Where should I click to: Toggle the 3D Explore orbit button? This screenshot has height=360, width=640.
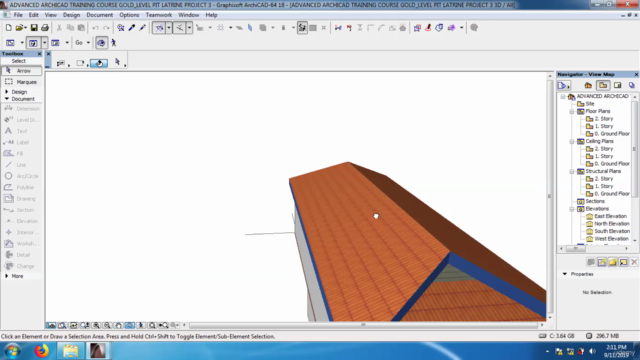pyautogui.click(x=101, y=42)
